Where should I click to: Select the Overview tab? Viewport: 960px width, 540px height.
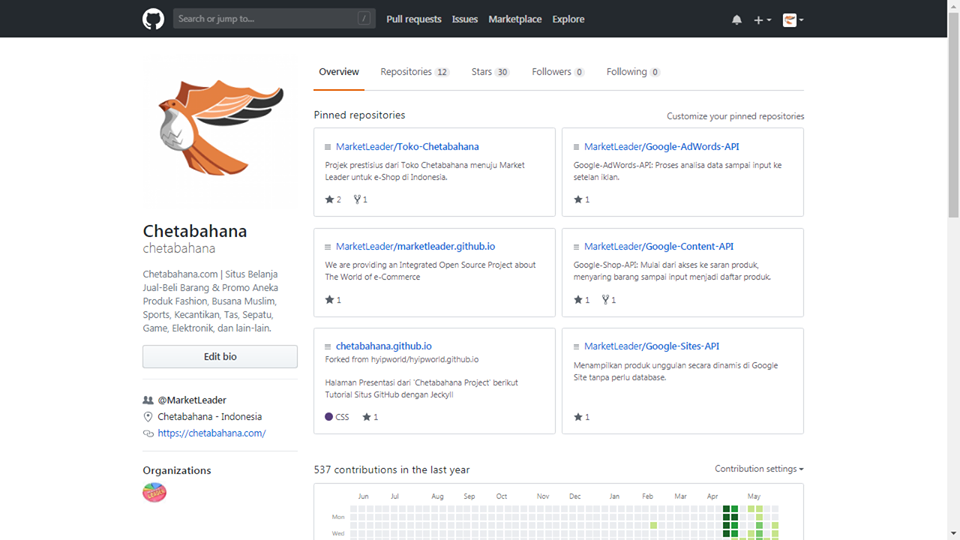click(339, 72)
